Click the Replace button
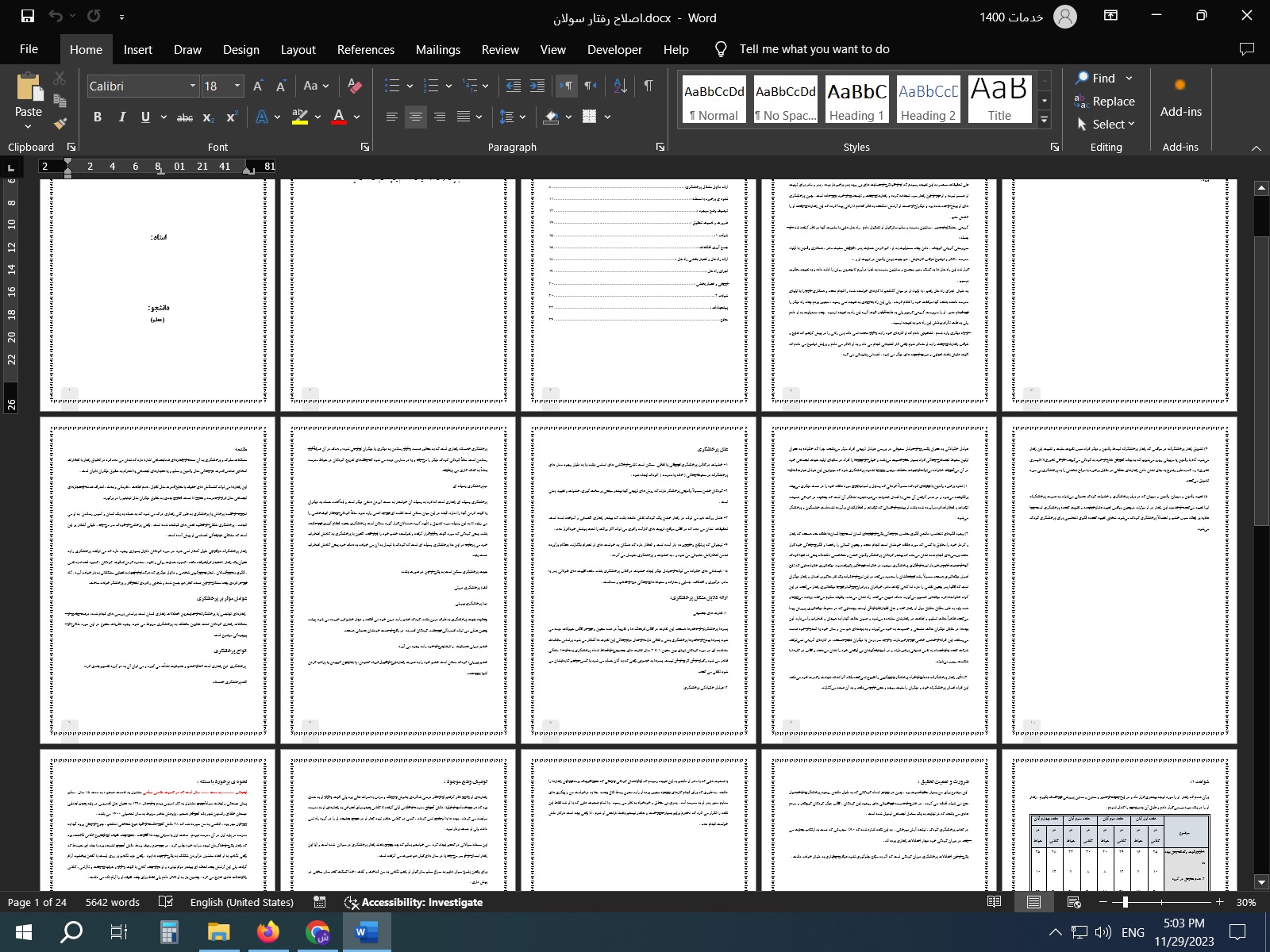This screenshot has height=952, width=1270. [x=1104, y=101]
